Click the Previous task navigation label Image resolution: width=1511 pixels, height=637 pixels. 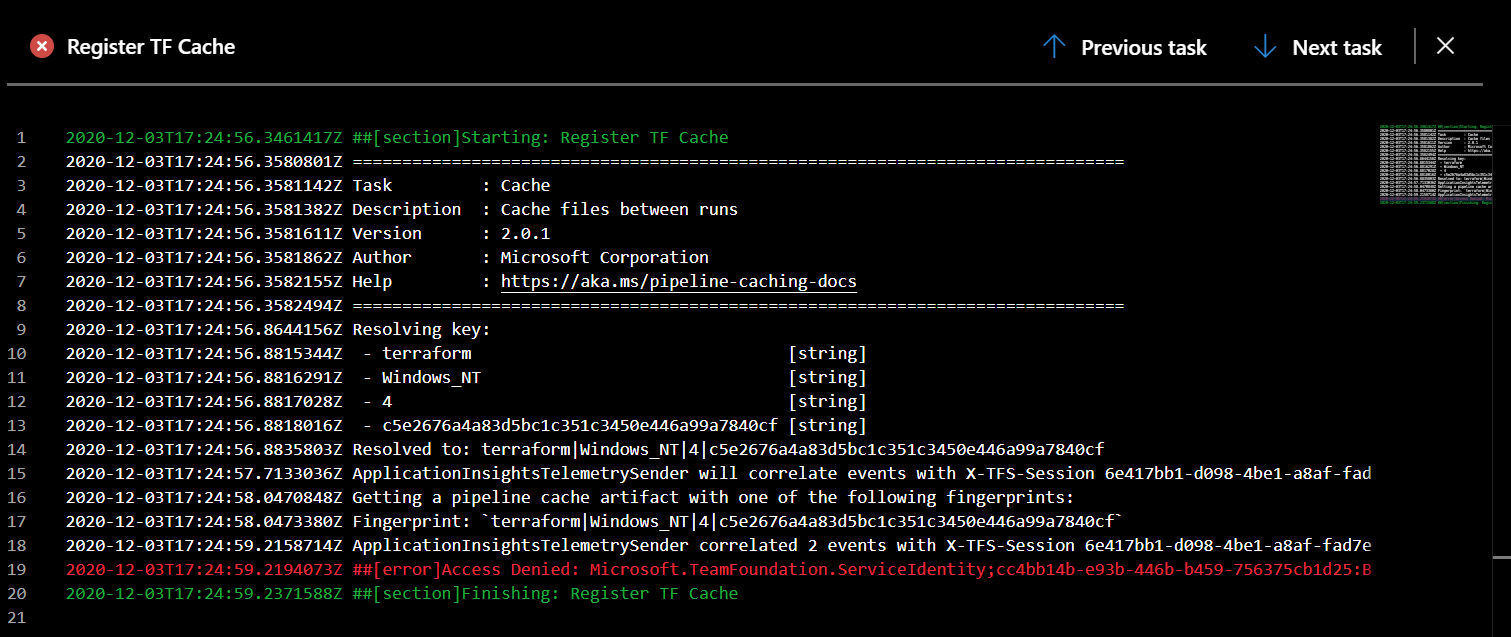(1143, 47)
